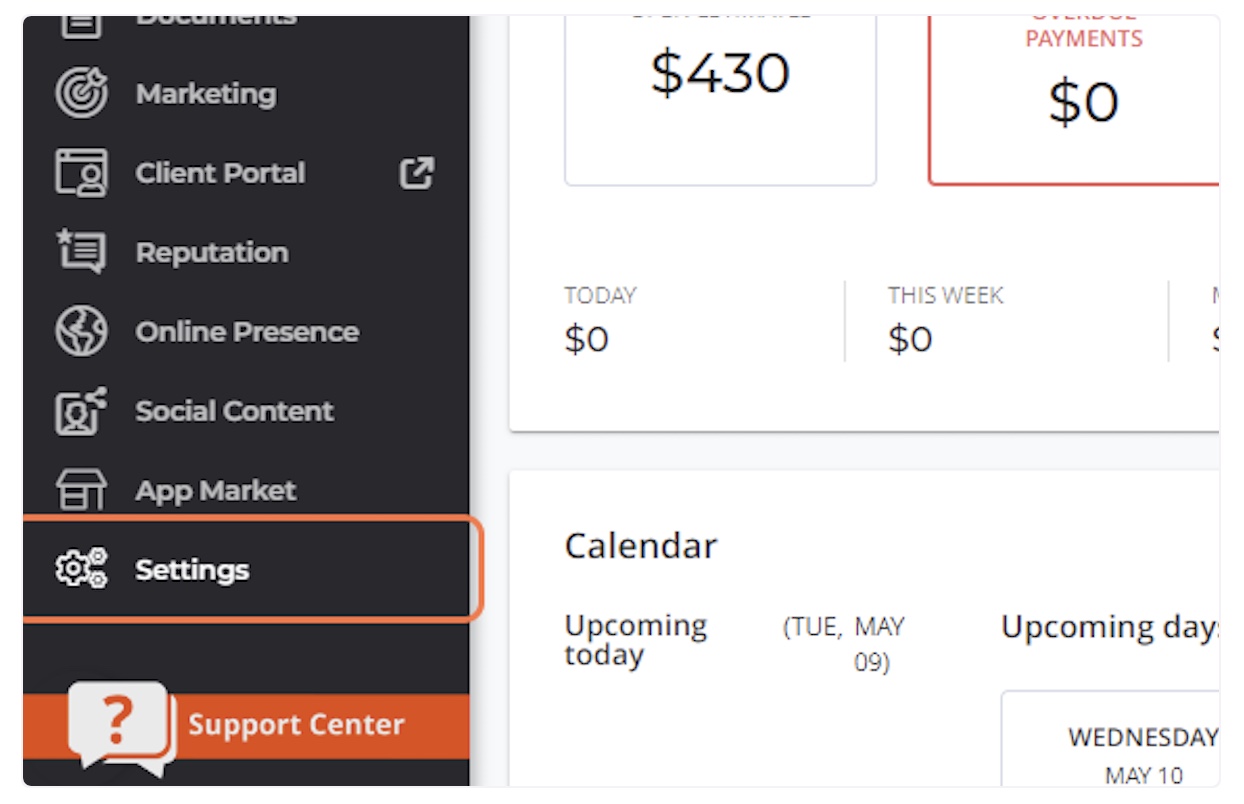
Task: Open the Overdue Payments $0 card
Action: (x=1075, y=99)
